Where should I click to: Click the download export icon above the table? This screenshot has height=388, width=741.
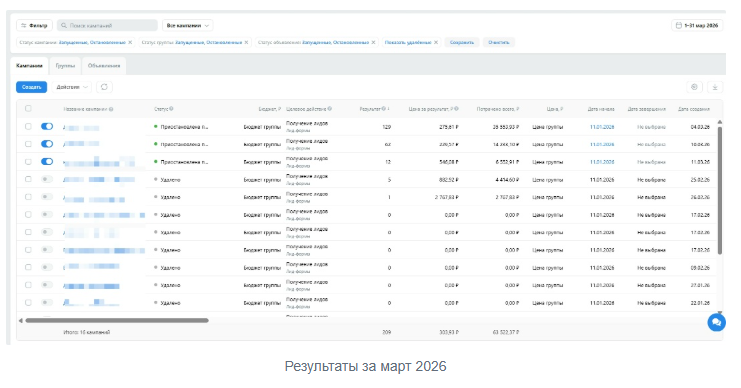tap(715, 87)
